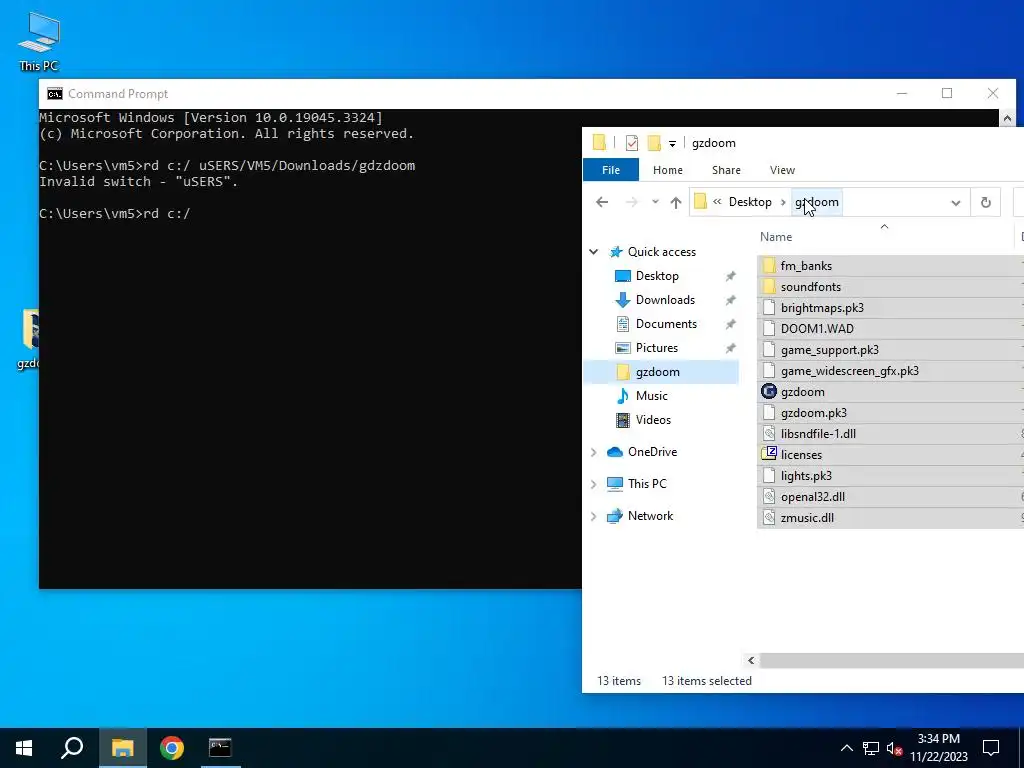1024x768 pixels.
Task: Open the notification center icon
Action: [991, 748]
